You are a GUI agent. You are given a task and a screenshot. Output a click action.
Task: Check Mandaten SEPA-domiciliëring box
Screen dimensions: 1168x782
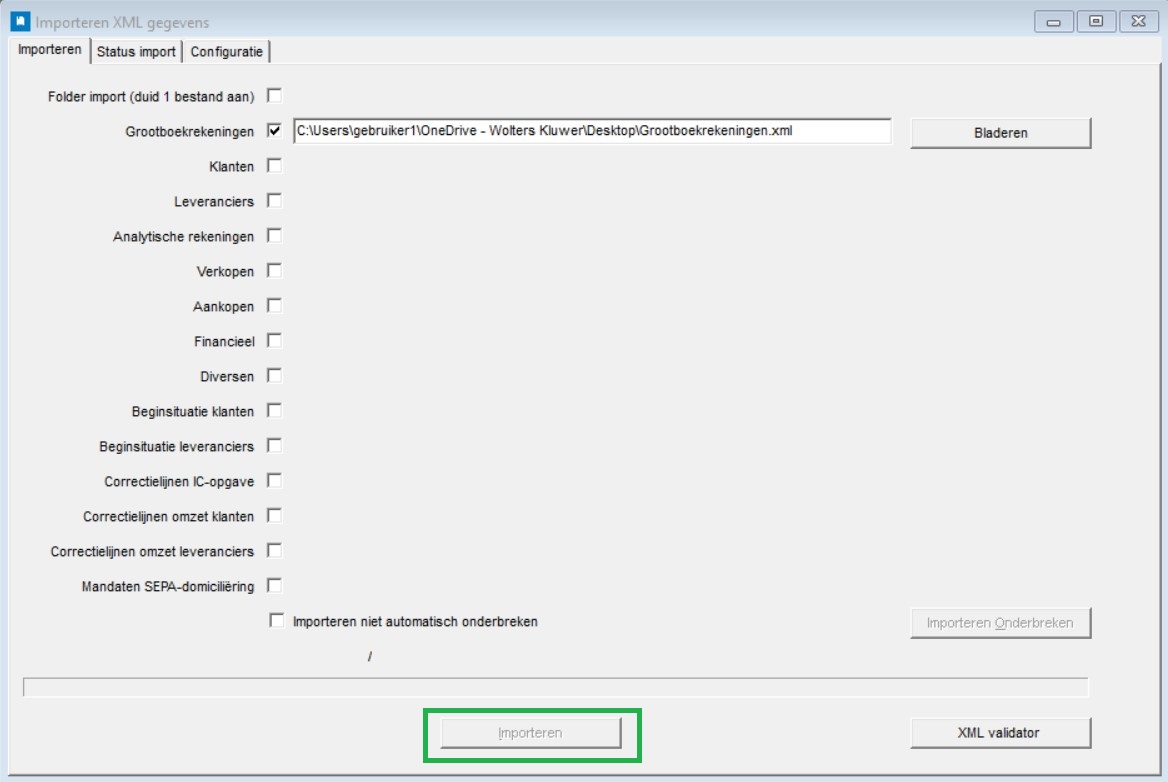click(x=275, y=586)
